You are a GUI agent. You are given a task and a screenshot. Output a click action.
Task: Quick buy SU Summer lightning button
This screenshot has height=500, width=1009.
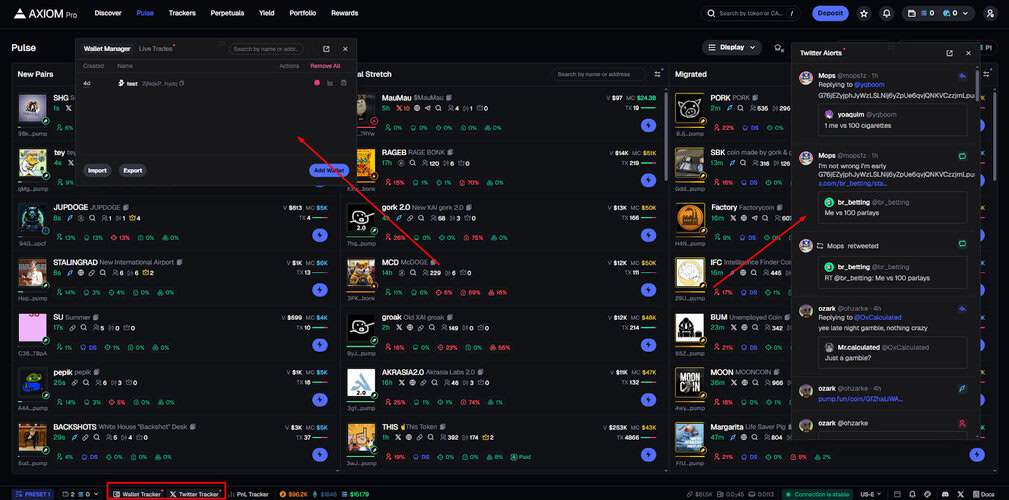pos(320,346)
